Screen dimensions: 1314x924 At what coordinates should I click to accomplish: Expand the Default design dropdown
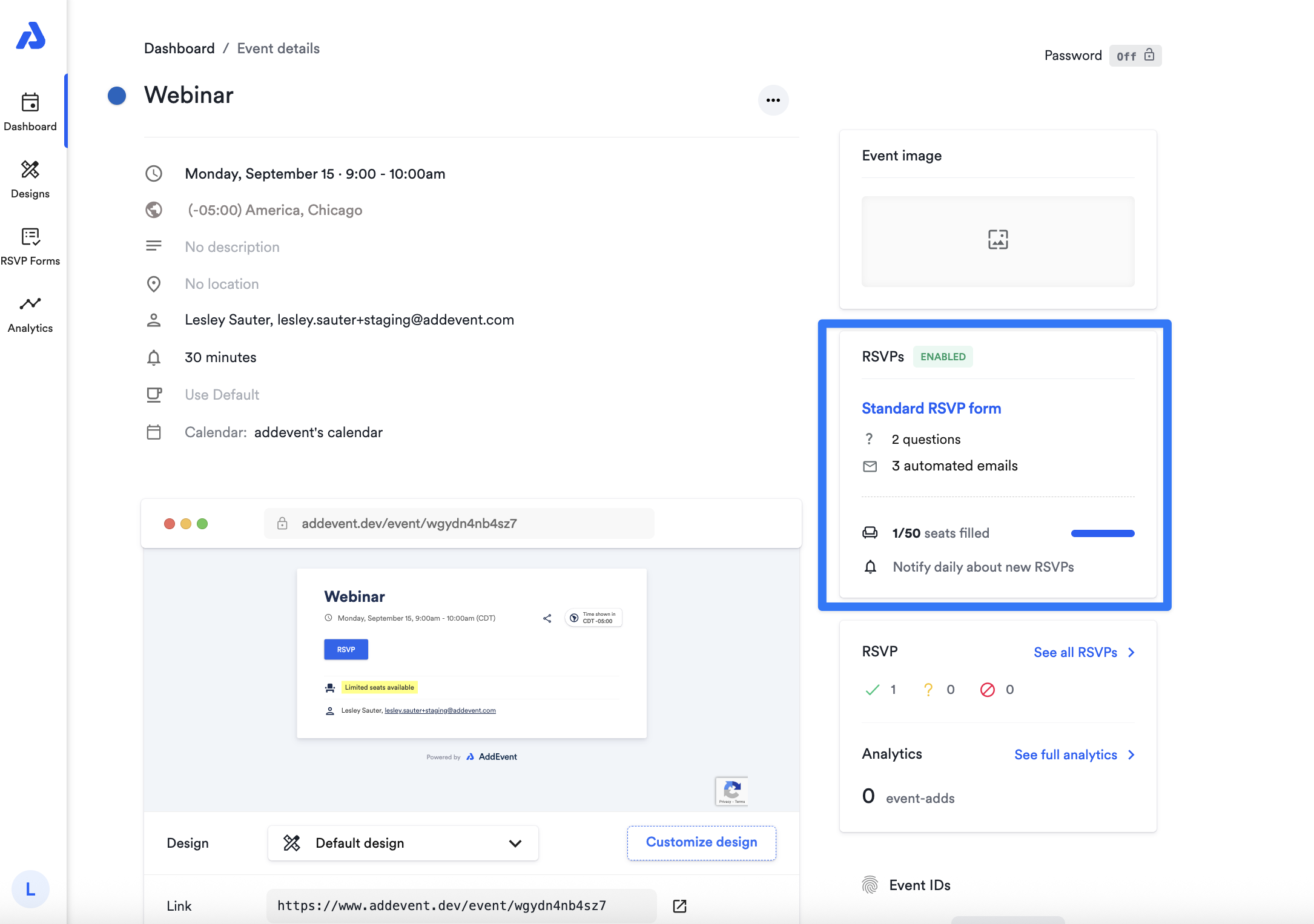click(403, 843)
